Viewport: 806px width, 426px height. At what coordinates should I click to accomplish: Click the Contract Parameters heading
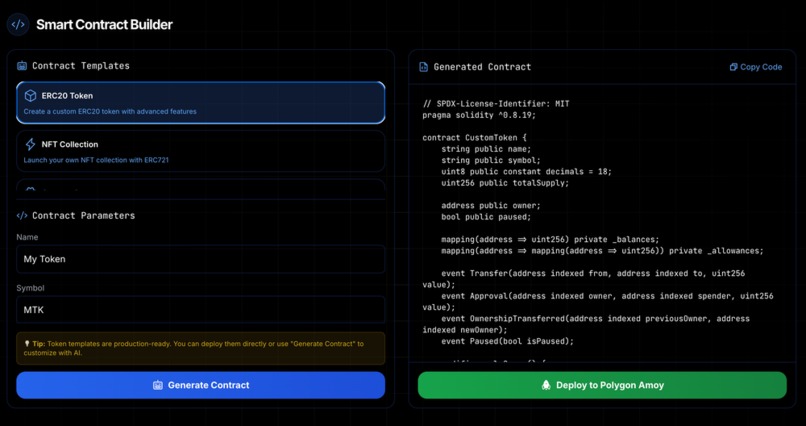pyautogui.click(x=83, y=216)
